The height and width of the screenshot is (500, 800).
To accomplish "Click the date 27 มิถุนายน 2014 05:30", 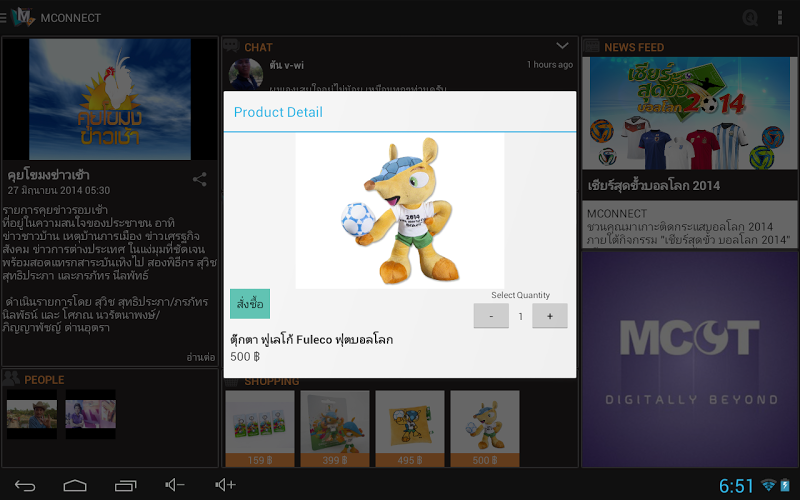I will pyautogui.click(x=59, y=190).
